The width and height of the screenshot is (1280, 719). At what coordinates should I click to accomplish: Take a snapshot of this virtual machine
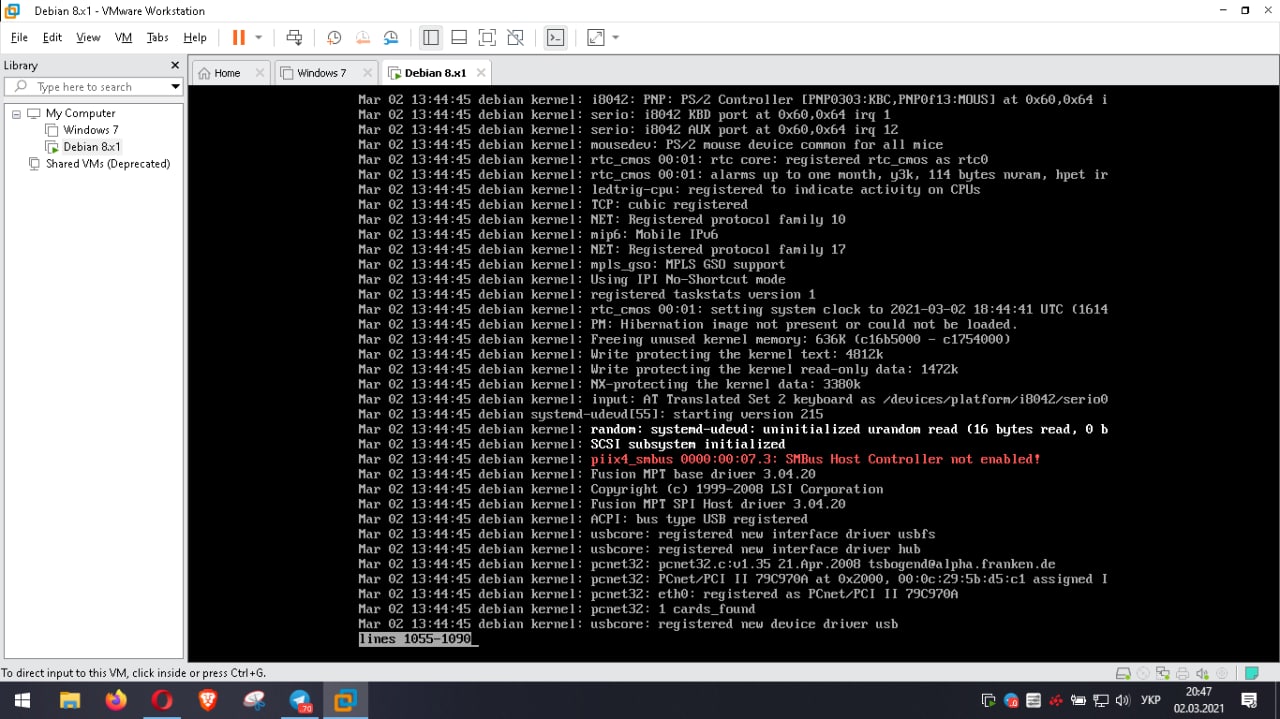(x=334, y=37)
